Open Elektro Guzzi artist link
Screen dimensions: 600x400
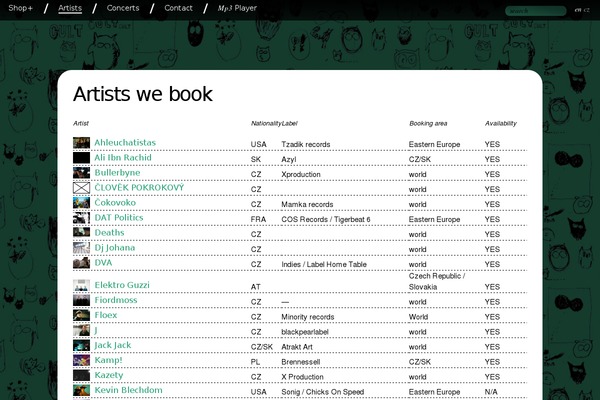coord(122,285)
